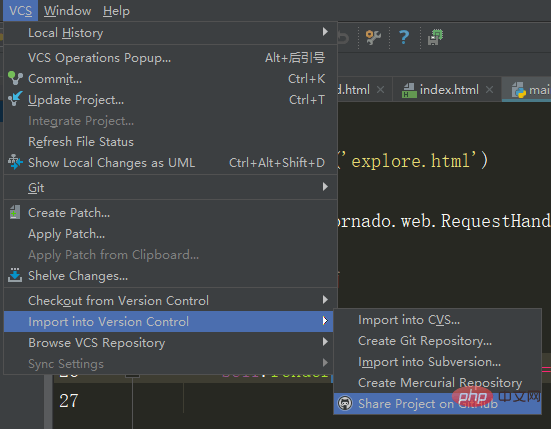Viewport: 551px width, 429px height.
Task: Click the Commit branch icon
Action: coord(15,78)
